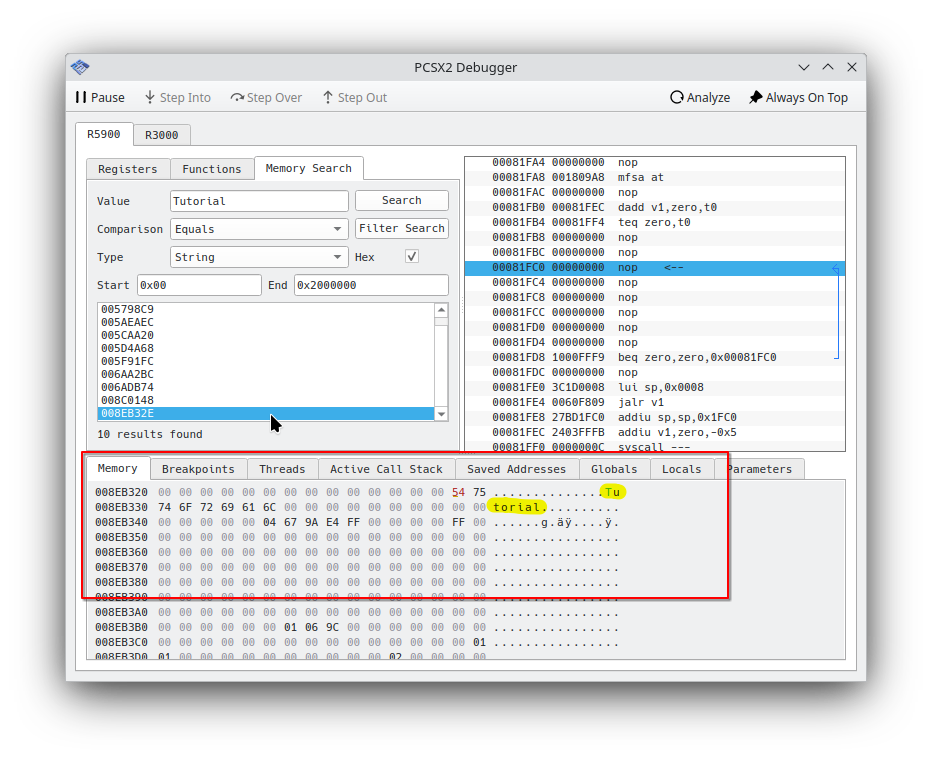Open the Breakpoints tab

[198, 469]
